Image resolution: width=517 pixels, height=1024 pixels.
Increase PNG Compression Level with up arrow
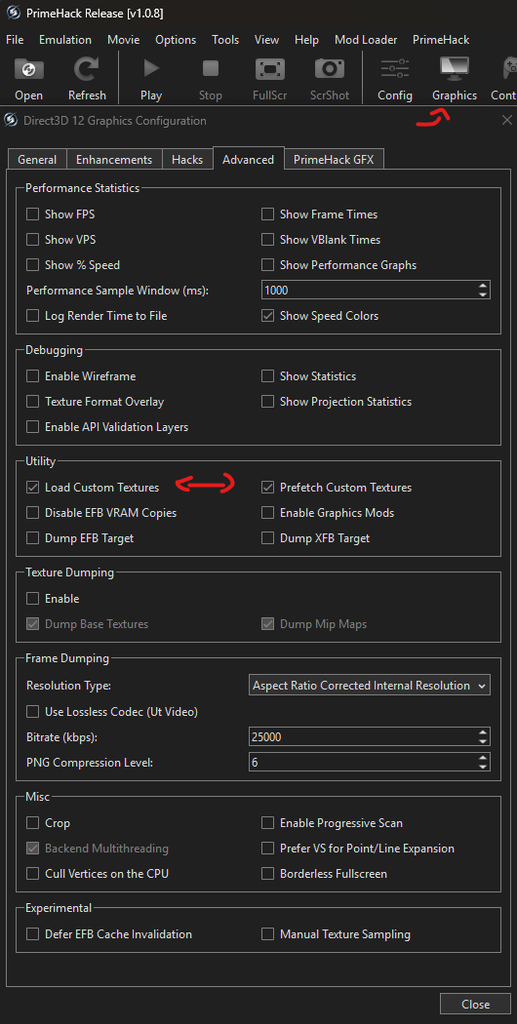tap(483, 758)
